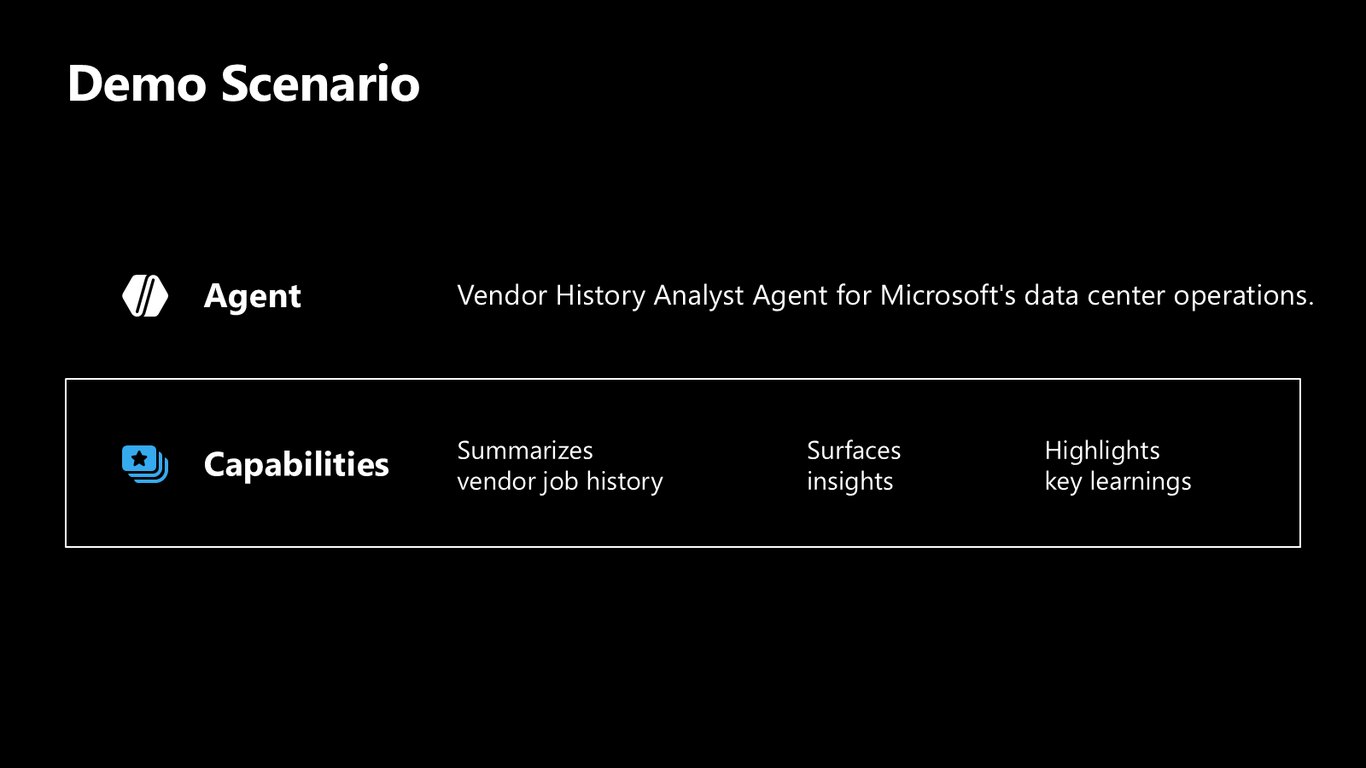The image size is (1366, 768).
Task: Click the bold Agent label
Action: click(252, 296)
